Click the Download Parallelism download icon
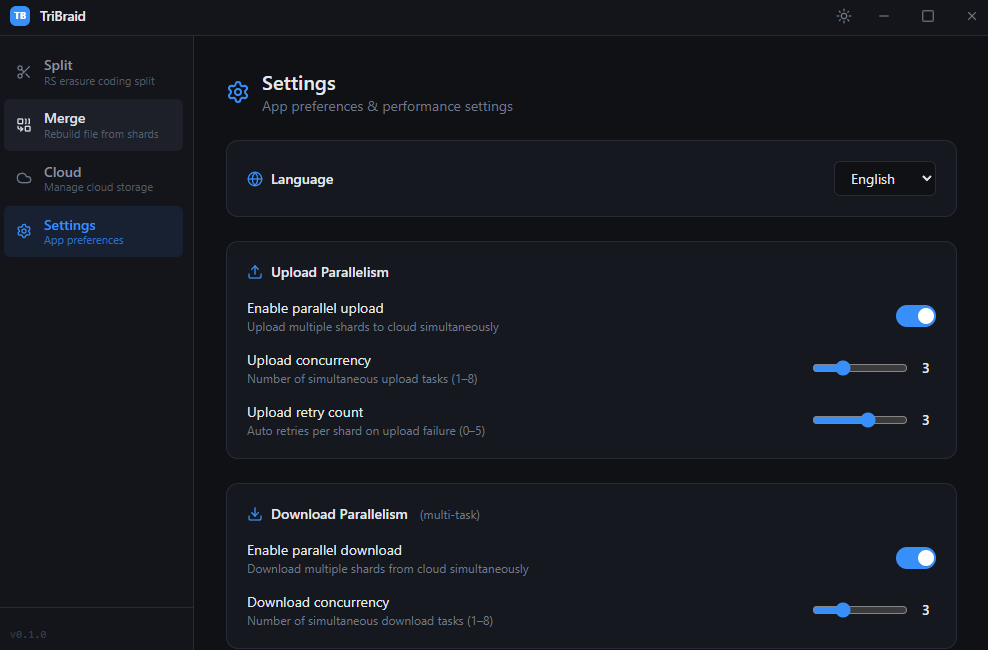988x650 pixels. [255, 514]
